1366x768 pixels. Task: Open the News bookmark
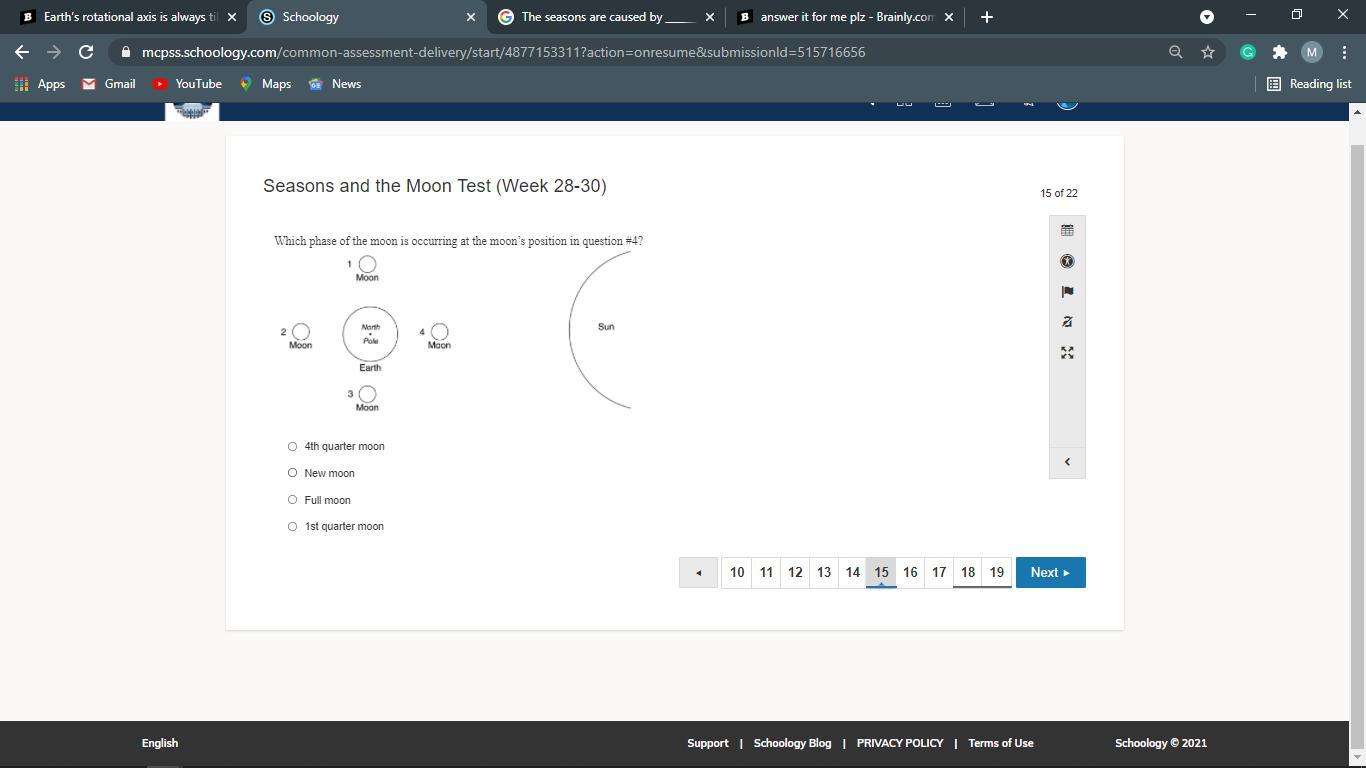coord(335,84)
